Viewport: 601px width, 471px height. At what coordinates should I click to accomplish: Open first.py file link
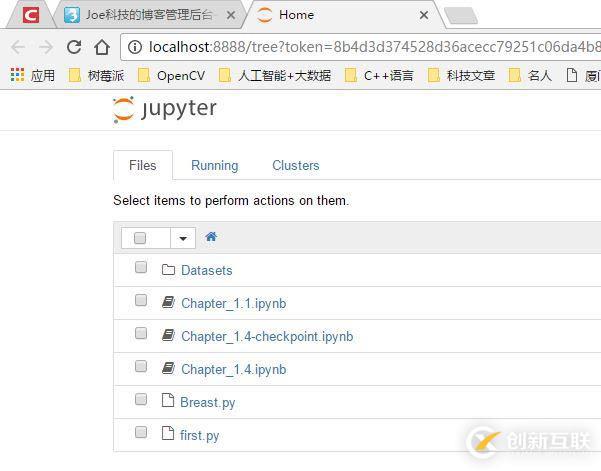pos(199,435)
